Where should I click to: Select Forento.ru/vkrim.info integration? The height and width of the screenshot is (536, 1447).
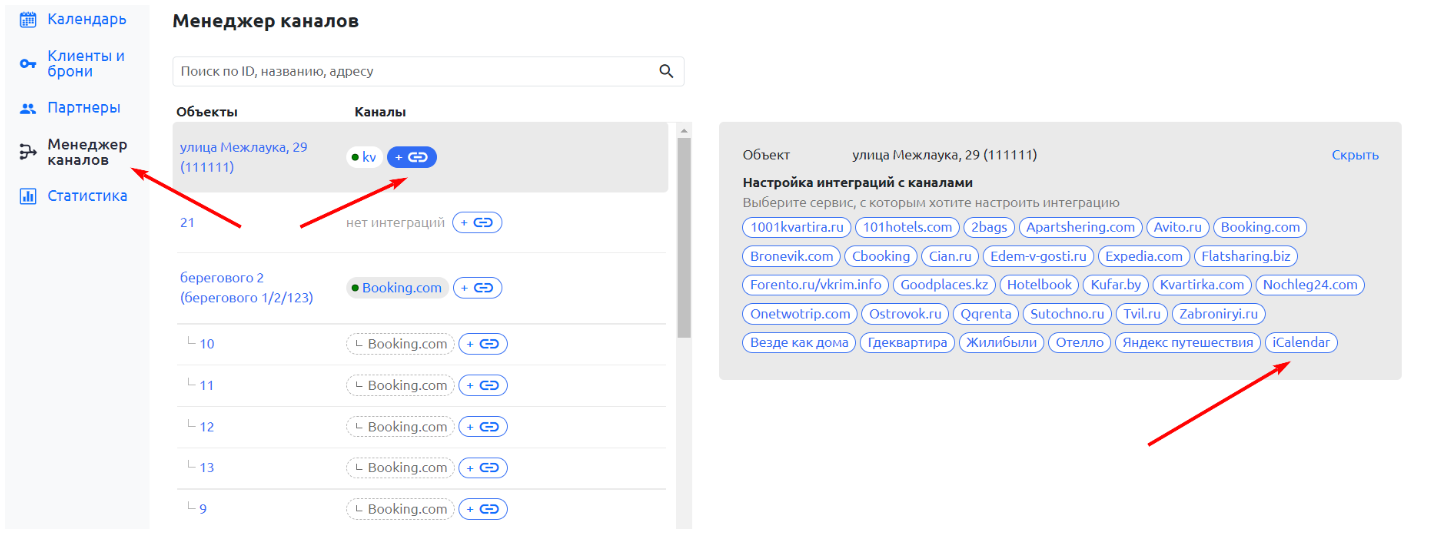tap(816, 285)
